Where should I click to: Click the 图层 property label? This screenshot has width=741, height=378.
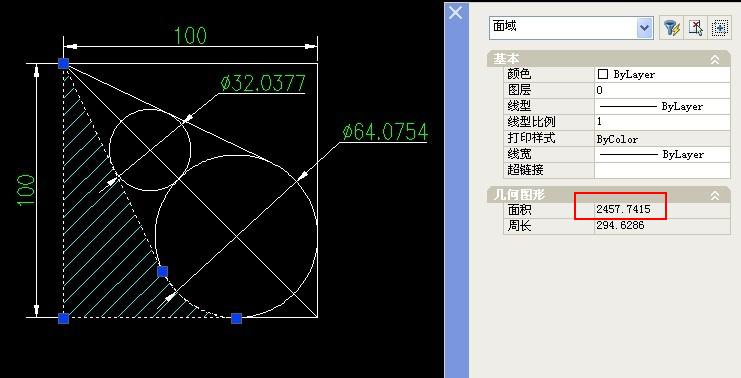pos(519,90)
